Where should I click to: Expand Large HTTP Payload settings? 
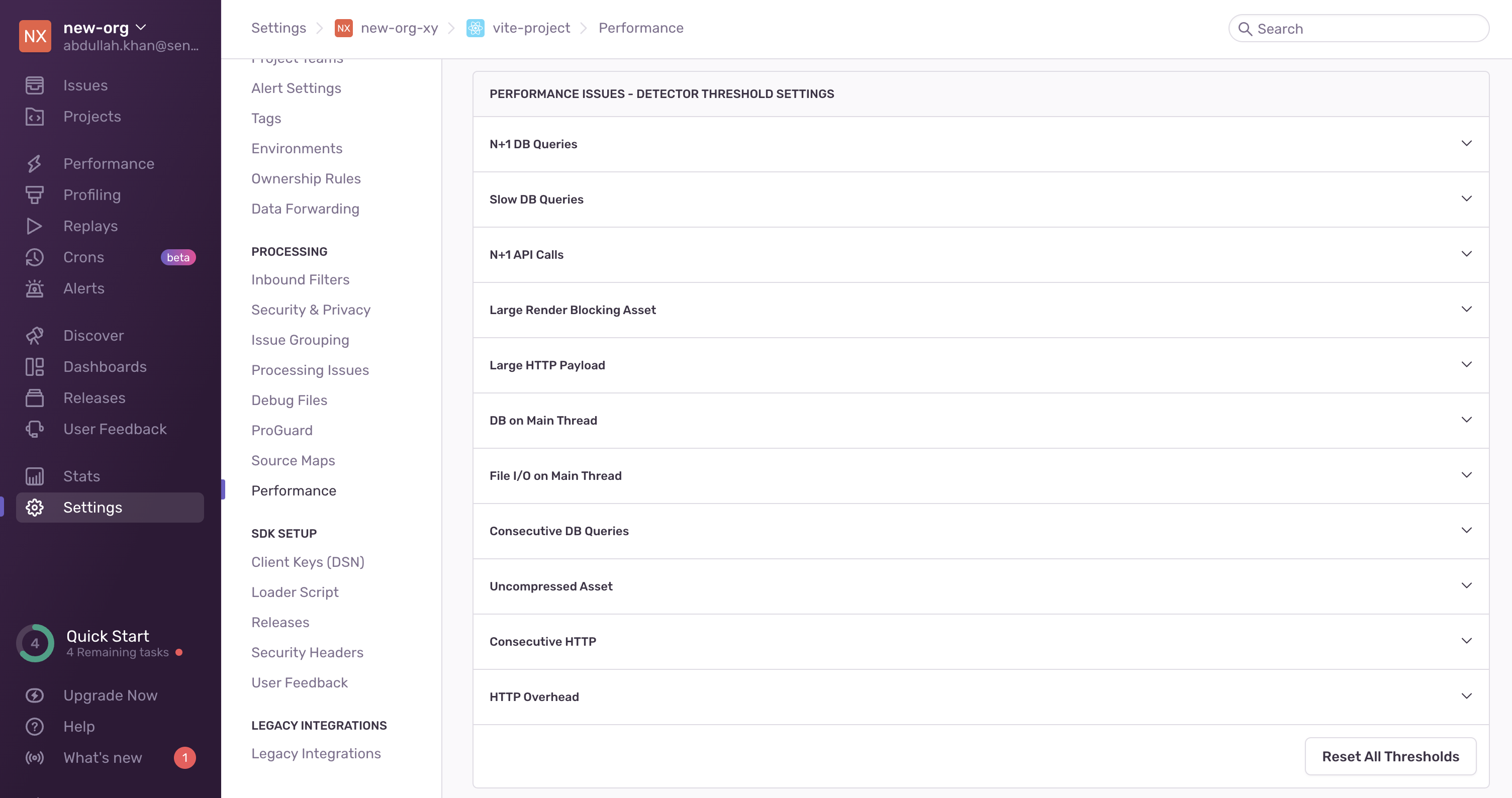1466,365
